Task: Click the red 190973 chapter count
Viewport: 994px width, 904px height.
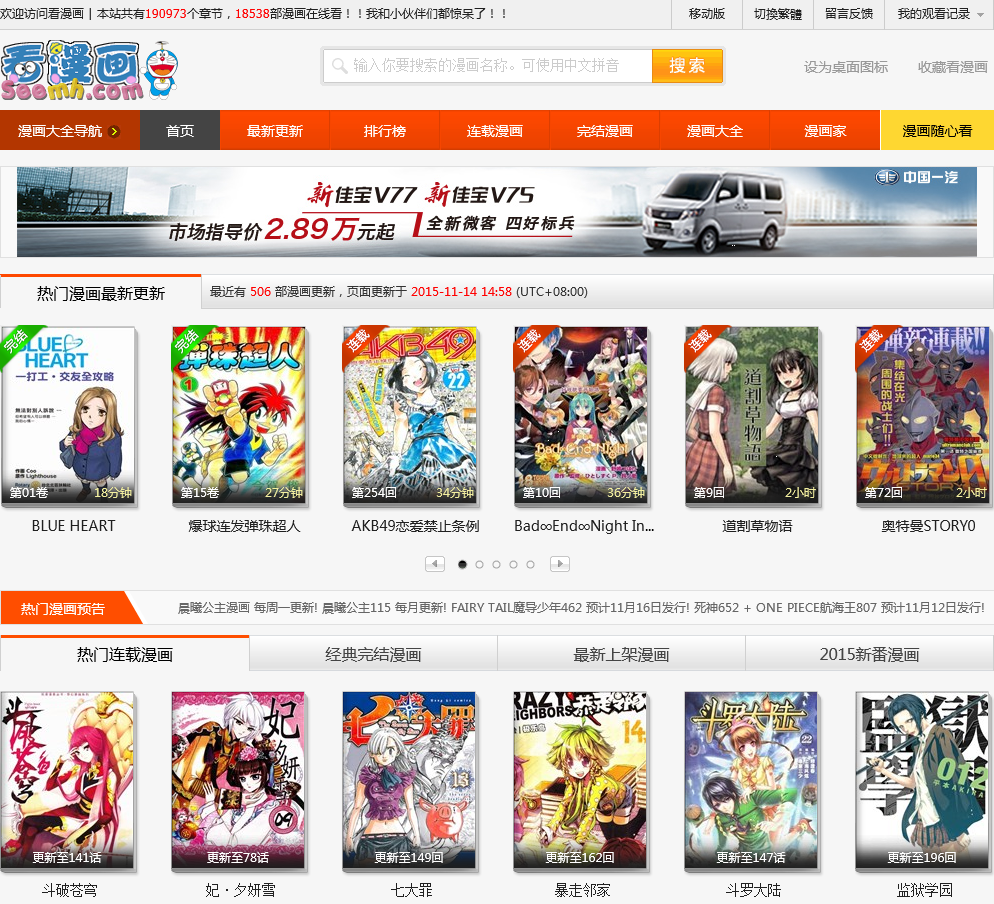Action: pyautogui.click(x=165, y=13)
